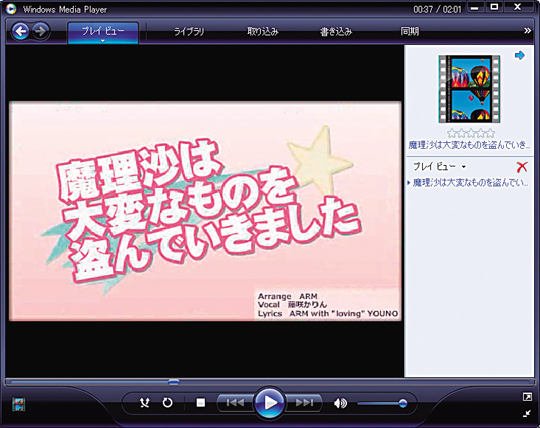Screen dimensions: 540x428
Task: Click the large Play button
Action: pos(270,403)
